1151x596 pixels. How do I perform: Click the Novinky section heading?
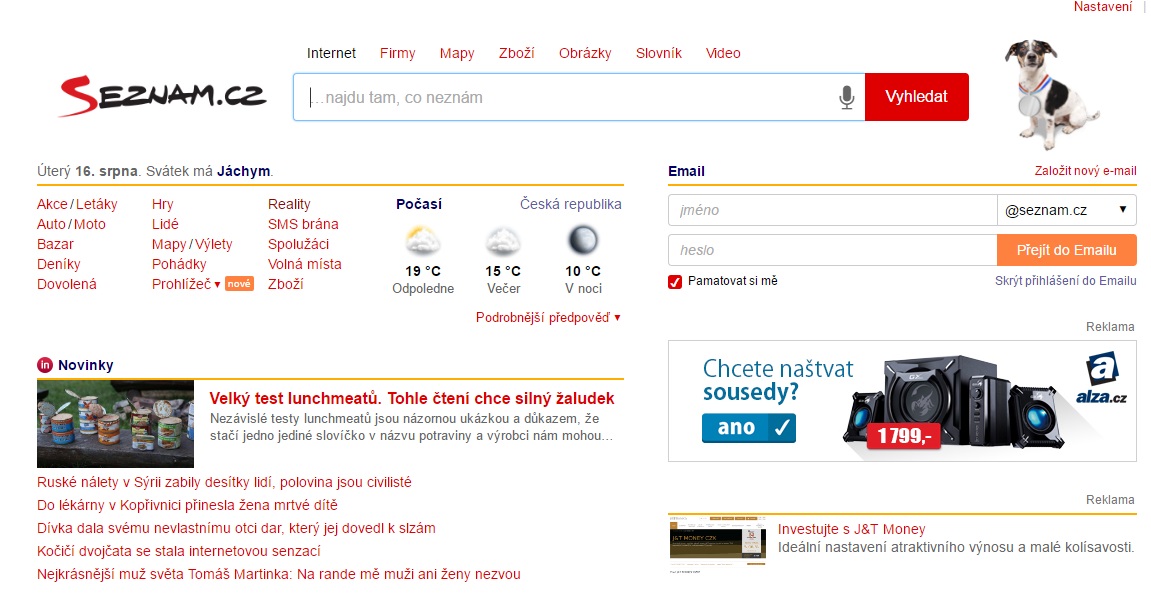click(86, 365)
